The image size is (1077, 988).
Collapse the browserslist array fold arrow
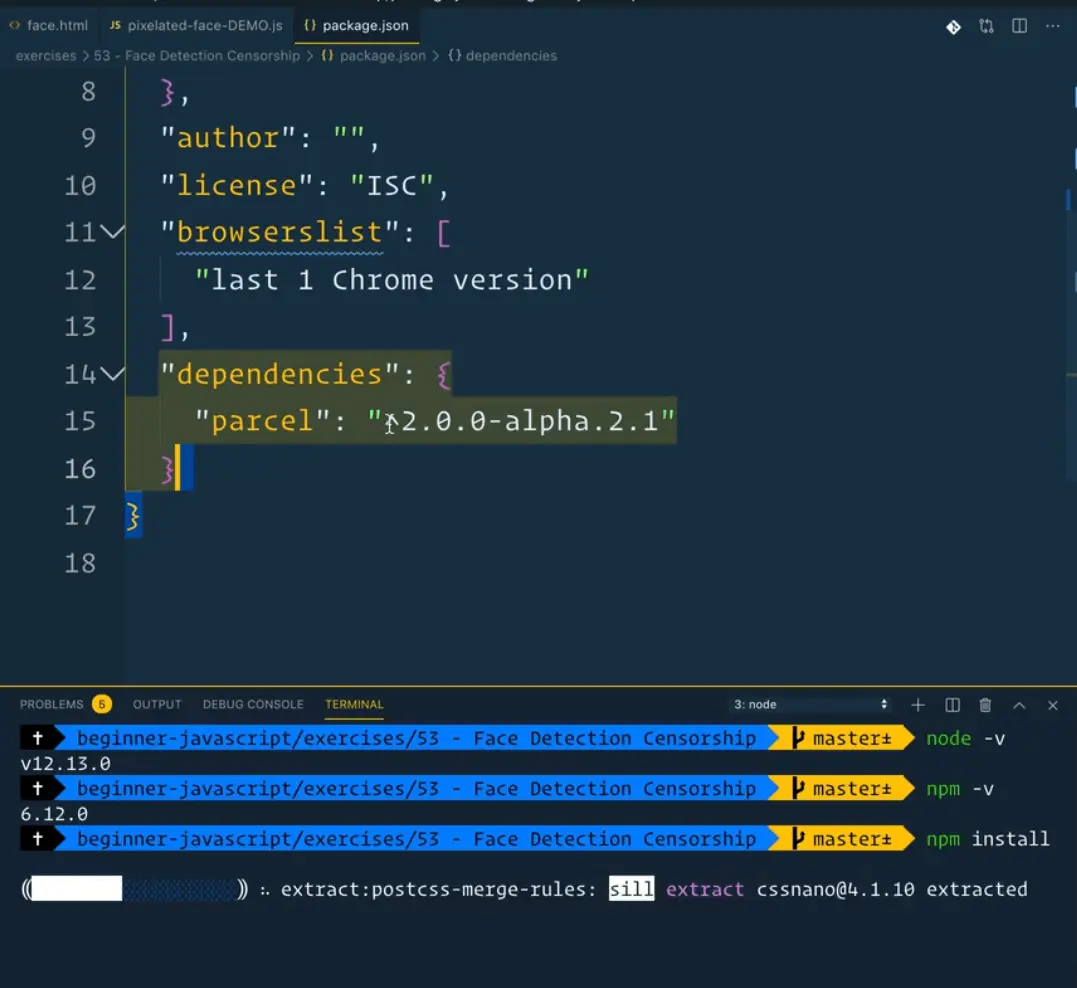tap(113, 232)
